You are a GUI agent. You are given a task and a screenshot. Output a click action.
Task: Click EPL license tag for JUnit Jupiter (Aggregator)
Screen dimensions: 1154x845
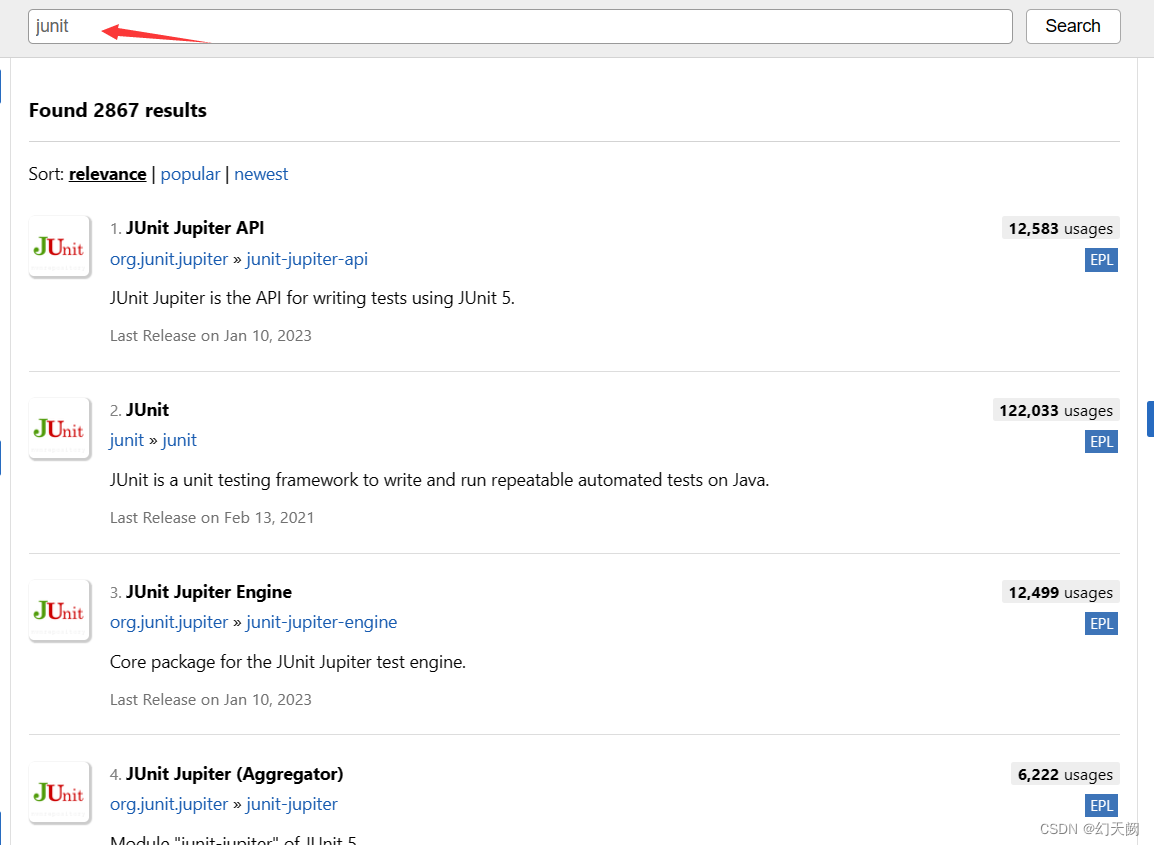point(1101,805)
